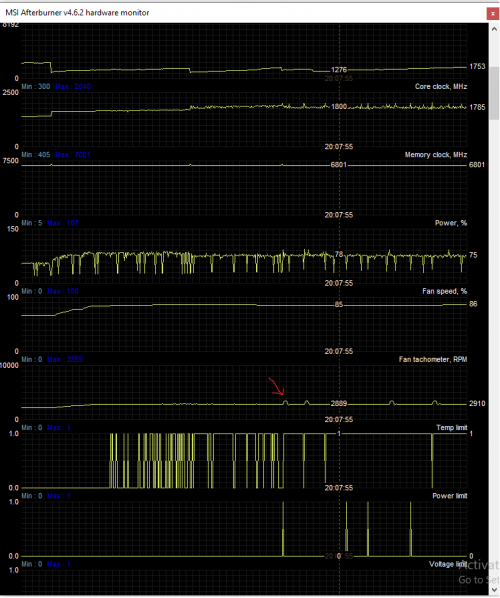Click the 2889 RPM reading
The height and width of the screenshot is (598, 500).
[339, 403]
